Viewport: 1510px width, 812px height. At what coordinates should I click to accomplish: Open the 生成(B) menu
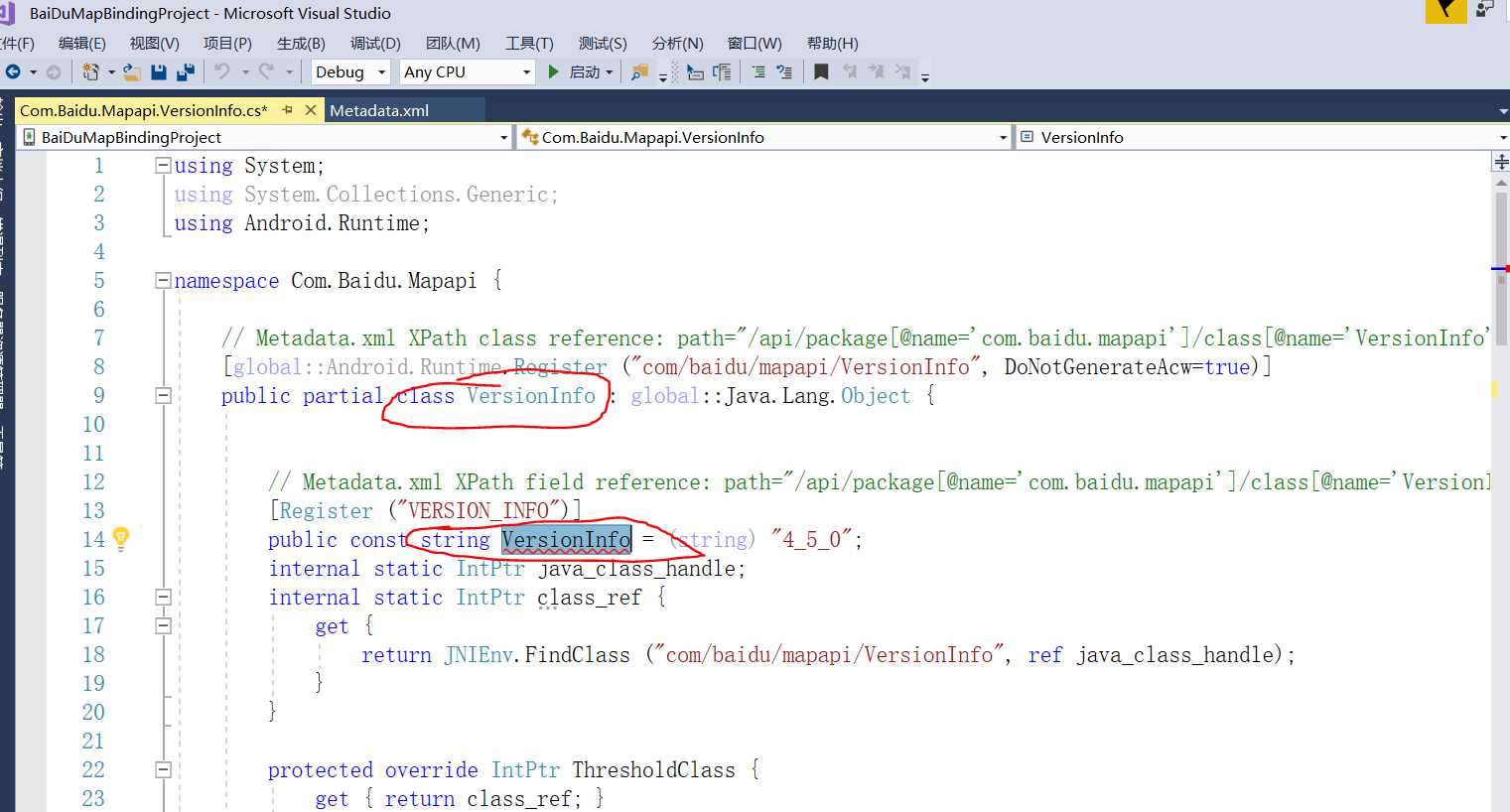(x=301, y=43)
